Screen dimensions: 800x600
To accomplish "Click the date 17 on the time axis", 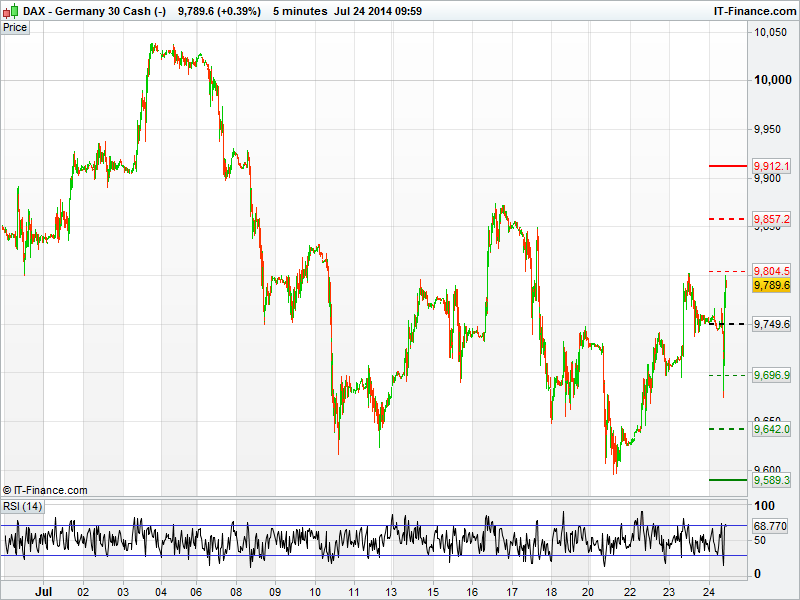I will 511,591.
